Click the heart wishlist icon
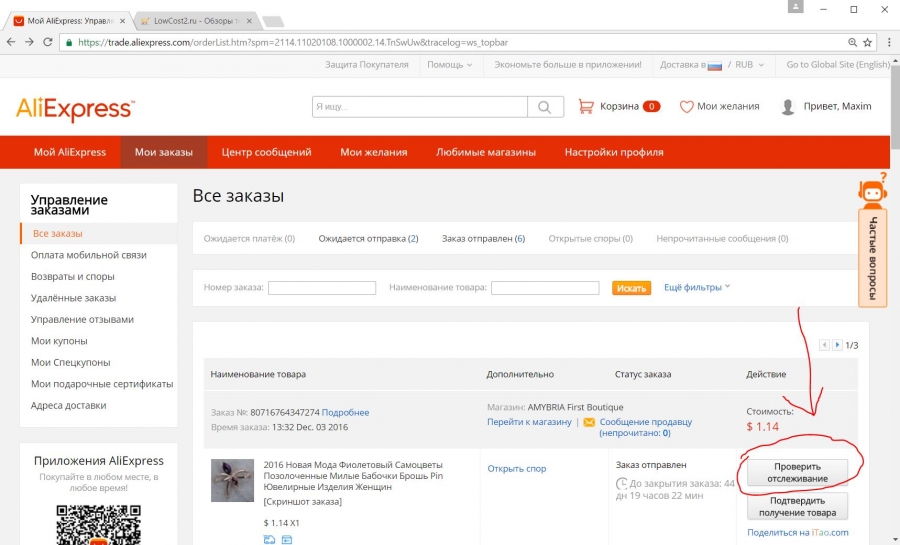Screen dimensions: 900x545 point(686,106)
